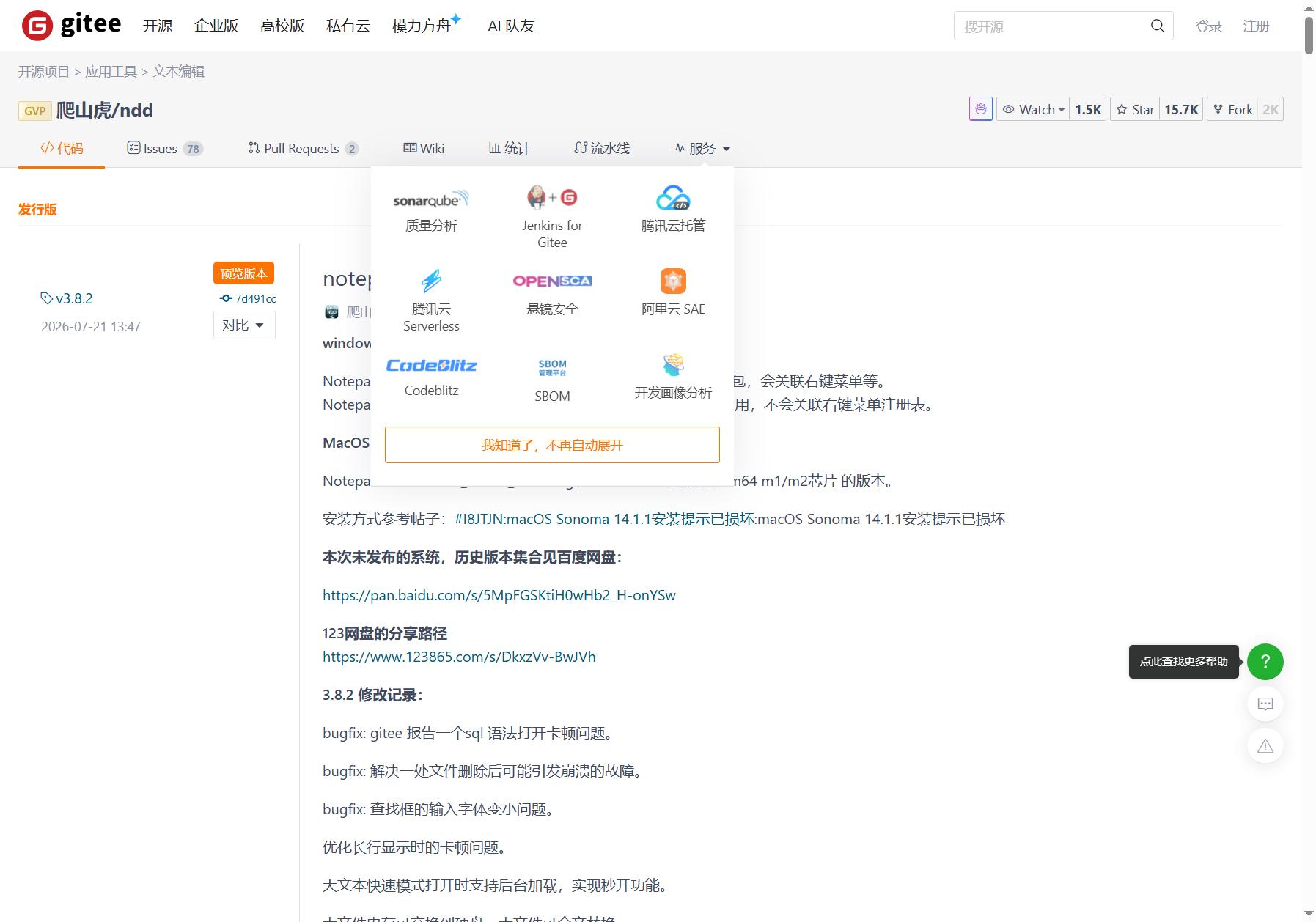Open the SonarQube 质量分析 service
The image size is (1316, 922).
(431, 209)
